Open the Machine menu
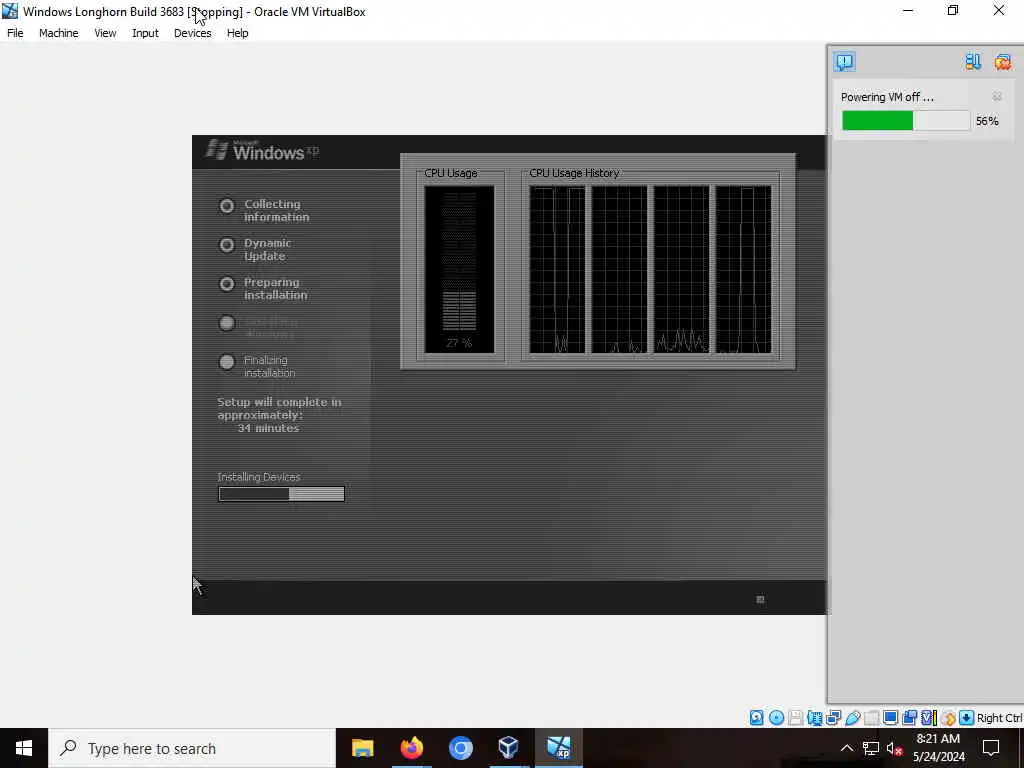 (x=59, y=33)
